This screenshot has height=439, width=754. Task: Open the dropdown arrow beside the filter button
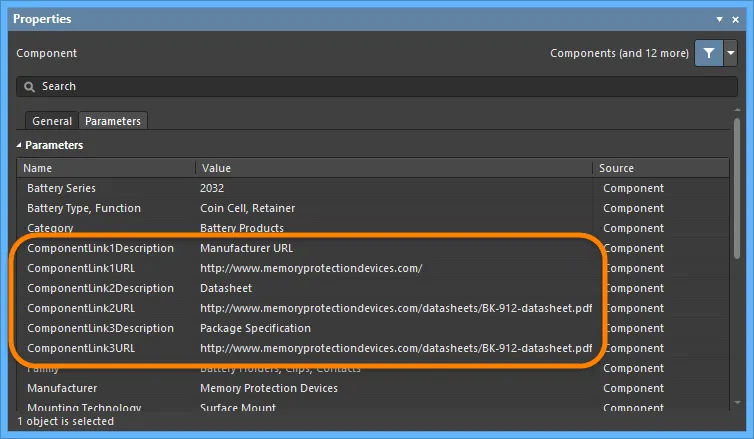point(731,54)
